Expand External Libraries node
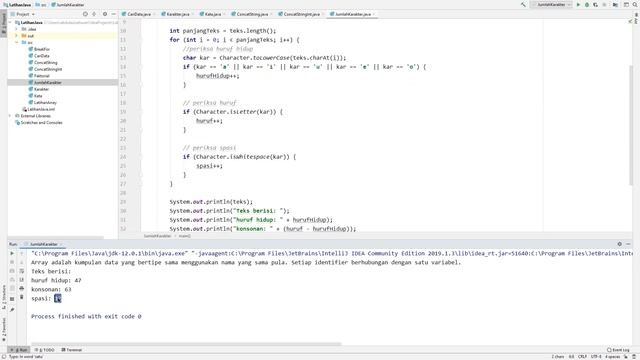The height and width of the screenshot is (360, 640). (11, 116)
